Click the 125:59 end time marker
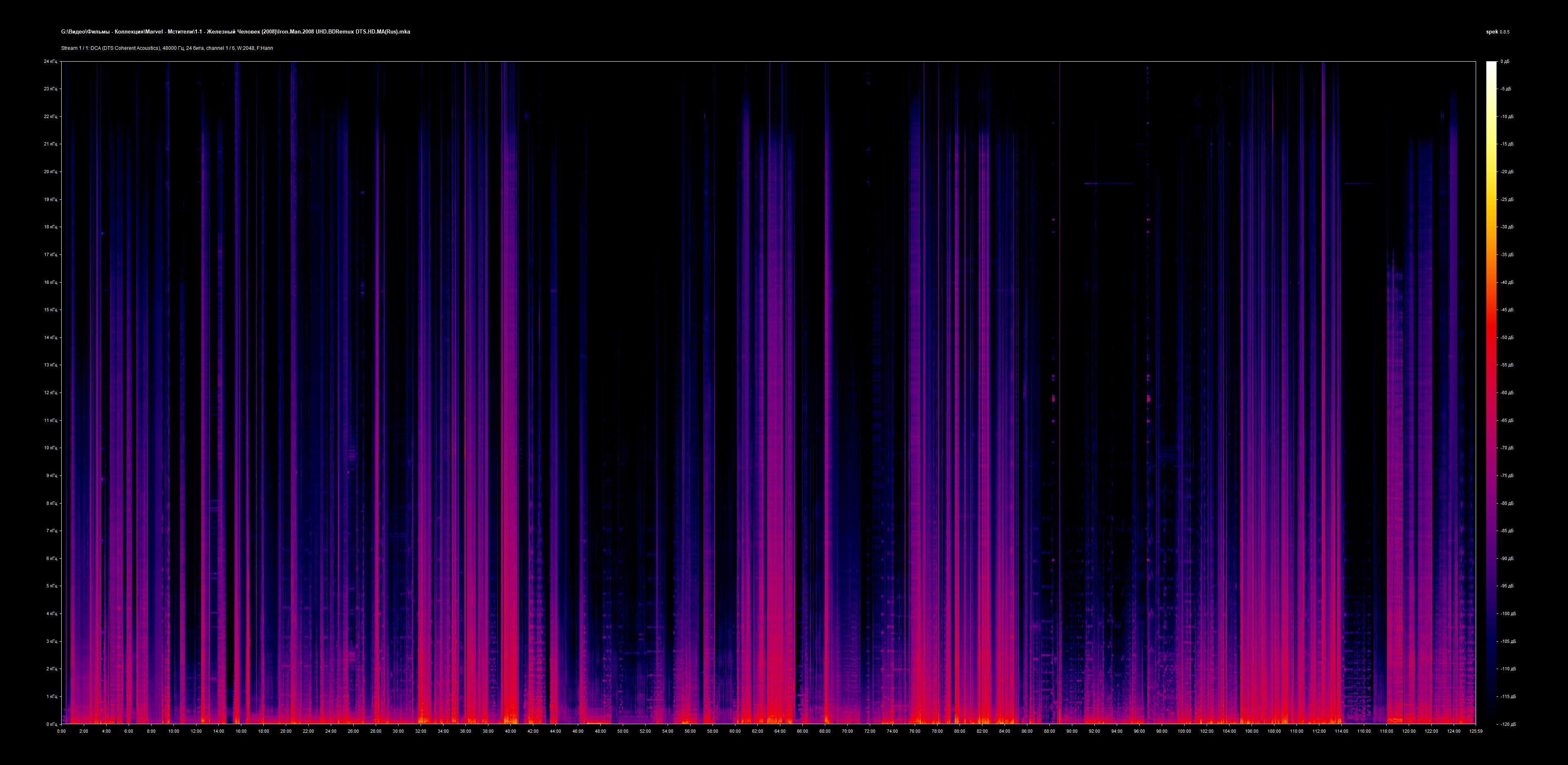This screenshot has height=765, width=1568. (x=1475, y=731)
